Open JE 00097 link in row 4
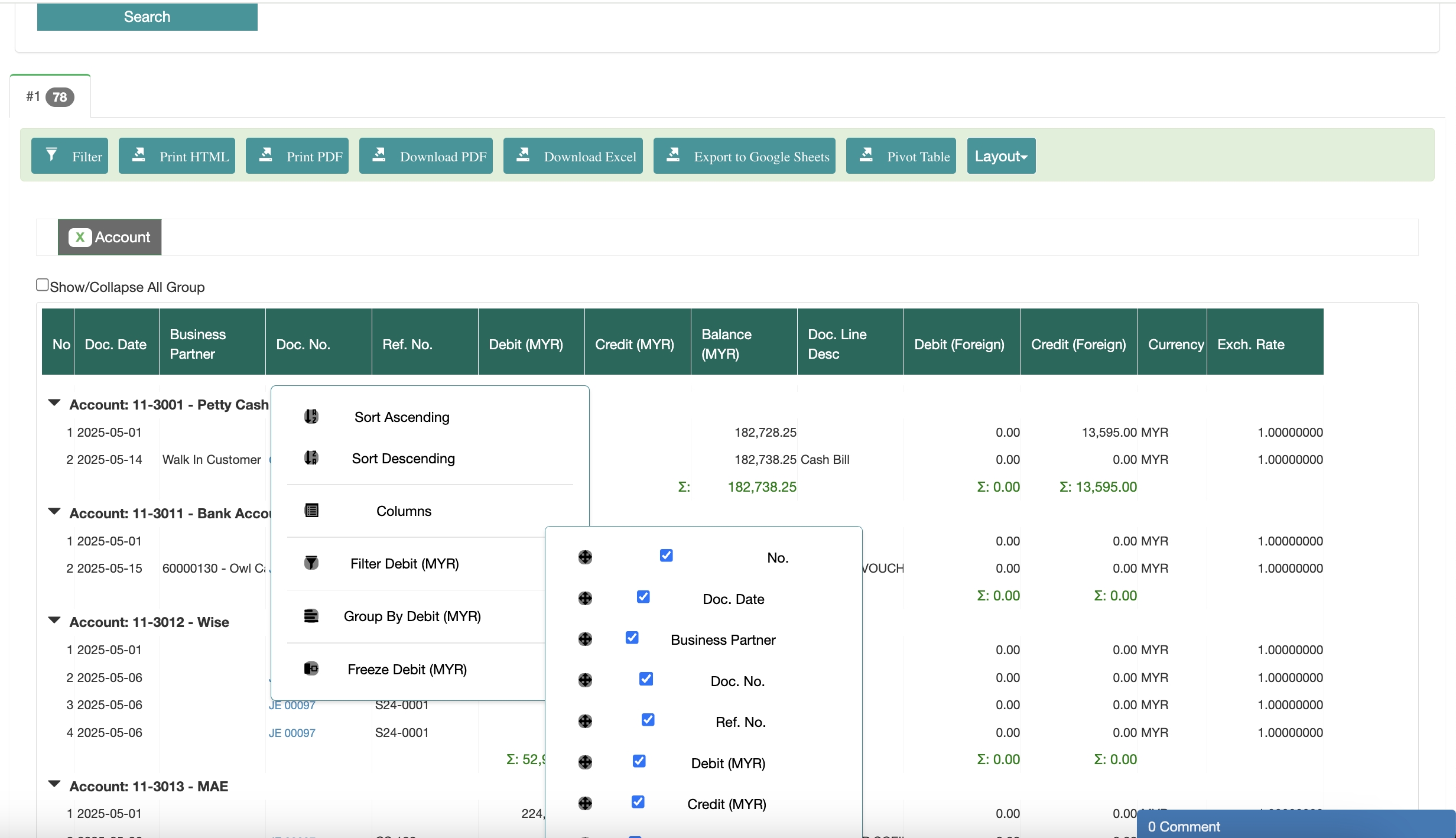 (292, 733)
